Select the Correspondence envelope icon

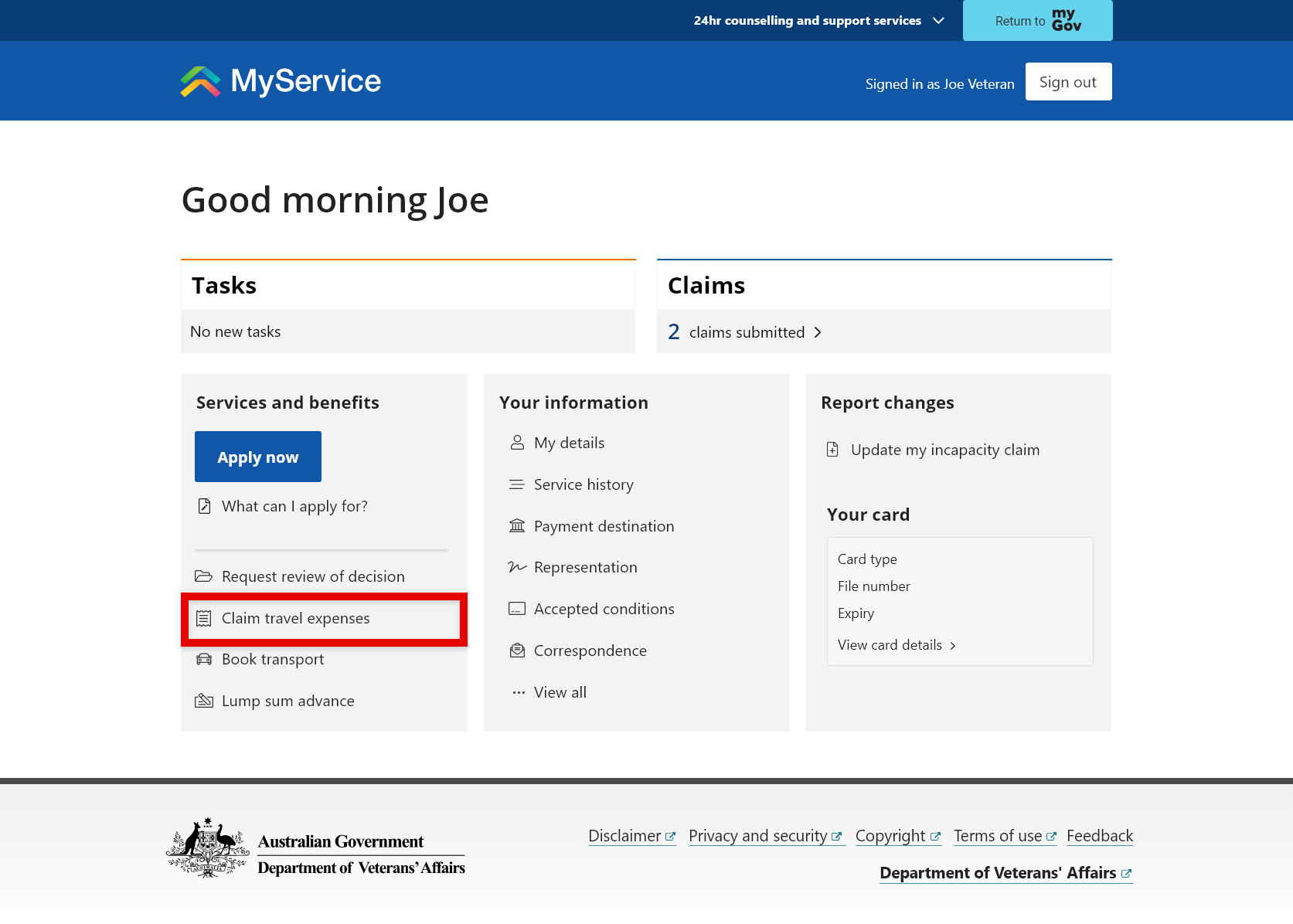point(516,650)
